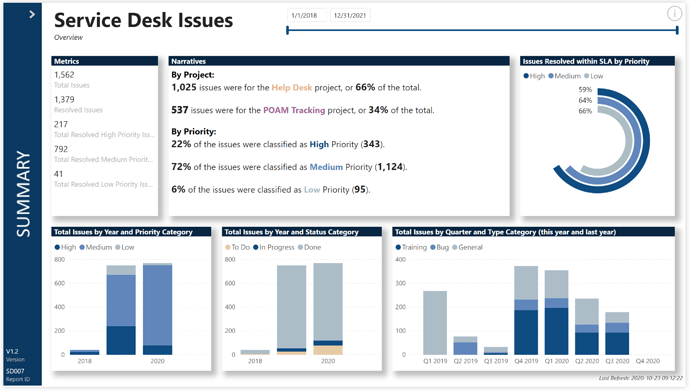Edit the 12/31/2021 end date field

(350, 15)
